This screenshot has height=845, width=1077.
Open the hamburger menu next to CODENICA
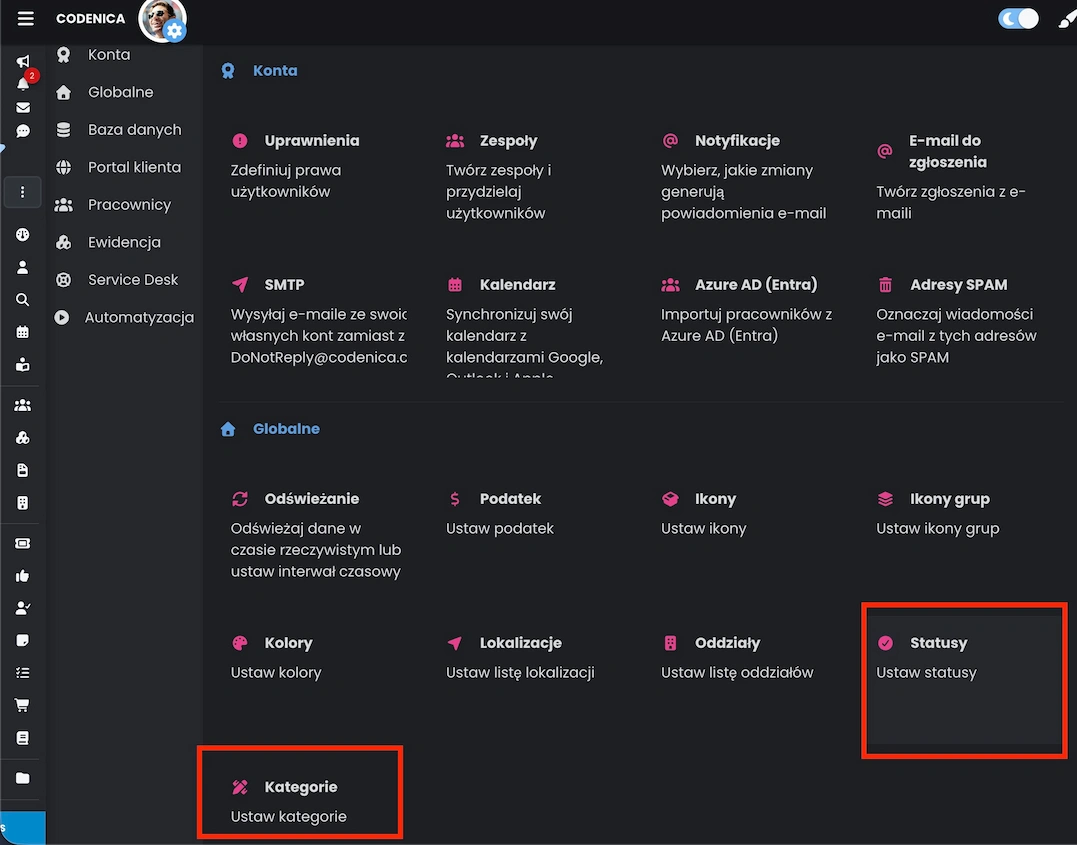pyautogui.click(x=25, y=17)
